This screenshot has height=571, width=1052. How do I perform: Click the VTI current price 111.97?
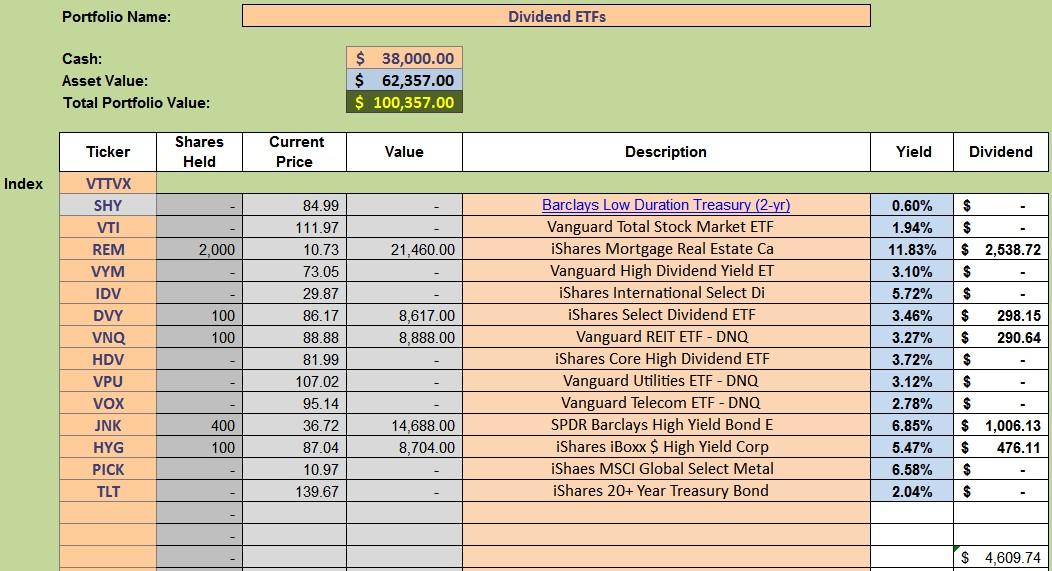[x=295, y=227]
